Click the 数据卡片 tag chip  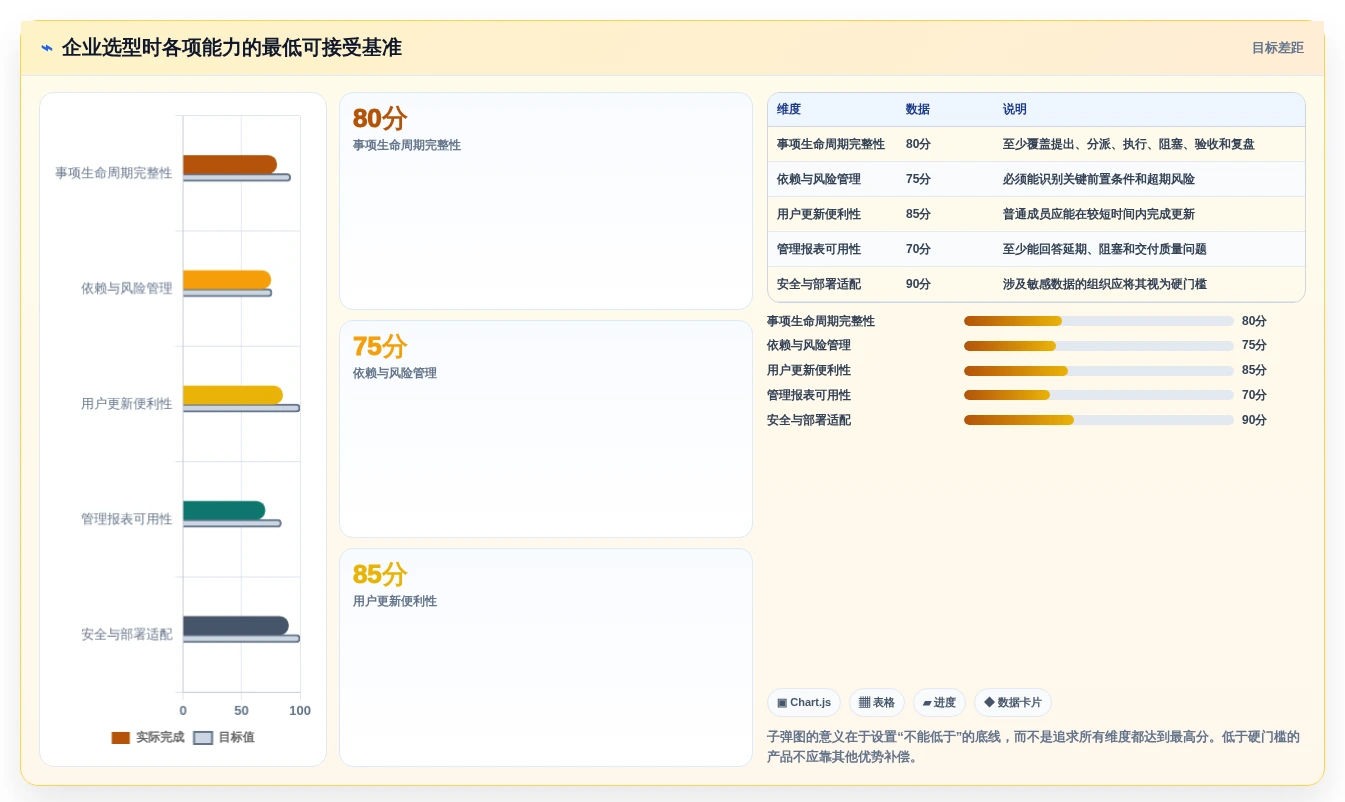(x=1013, y=703)
